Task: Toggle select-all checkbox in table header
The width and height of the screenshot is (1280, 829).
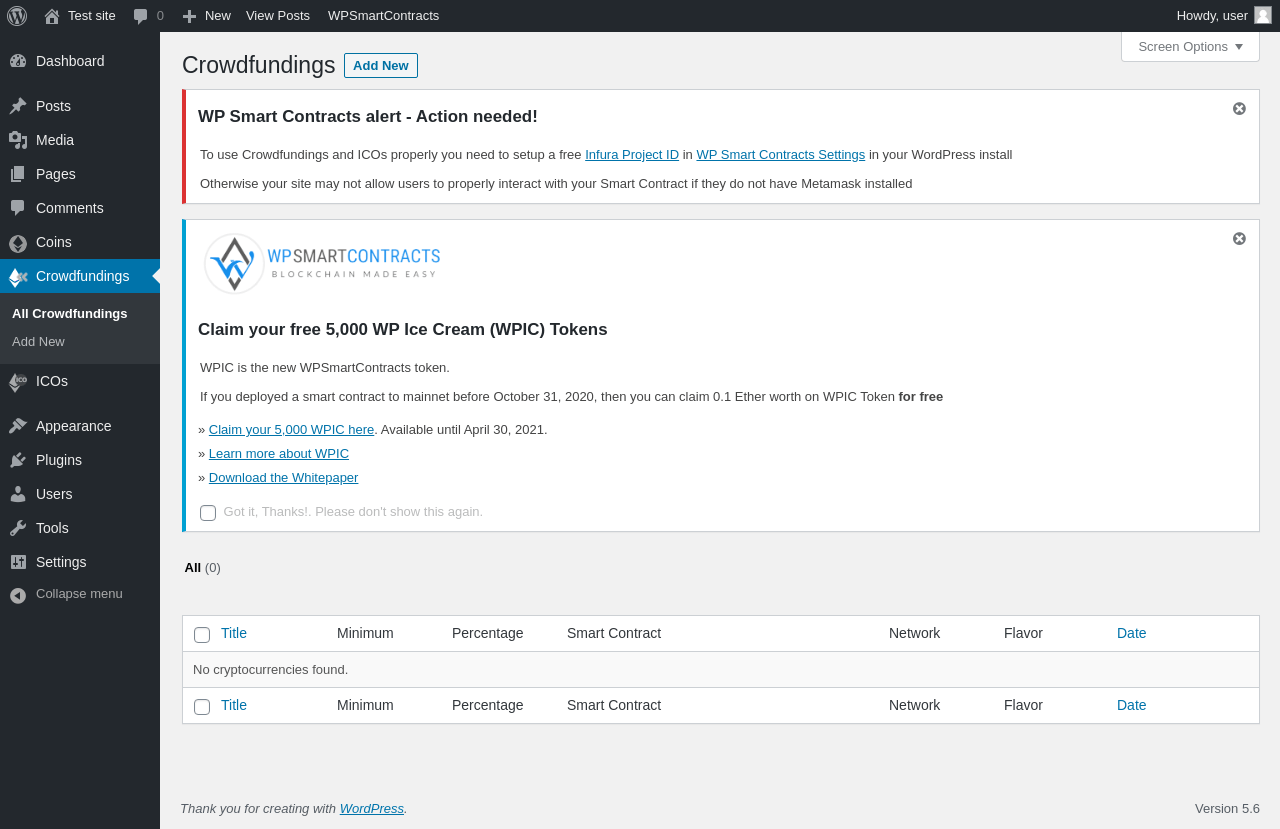Action: (202, 635)
